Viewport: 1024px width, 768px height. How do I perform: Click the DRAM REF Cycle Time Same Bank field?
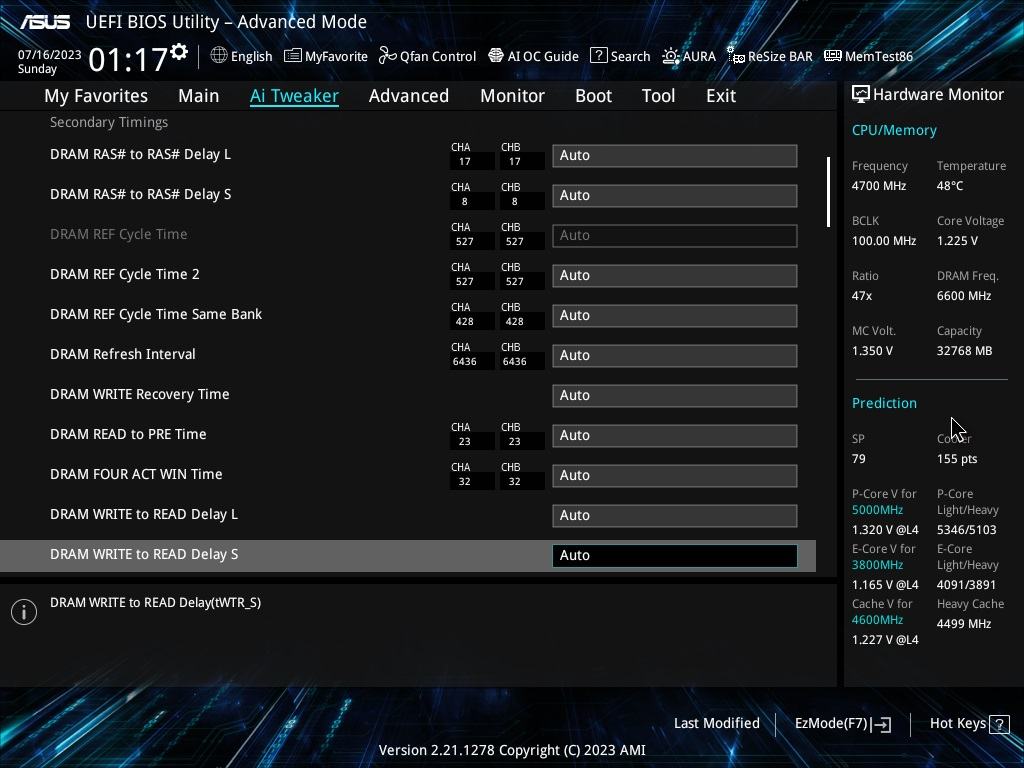(x=675, y=315)
